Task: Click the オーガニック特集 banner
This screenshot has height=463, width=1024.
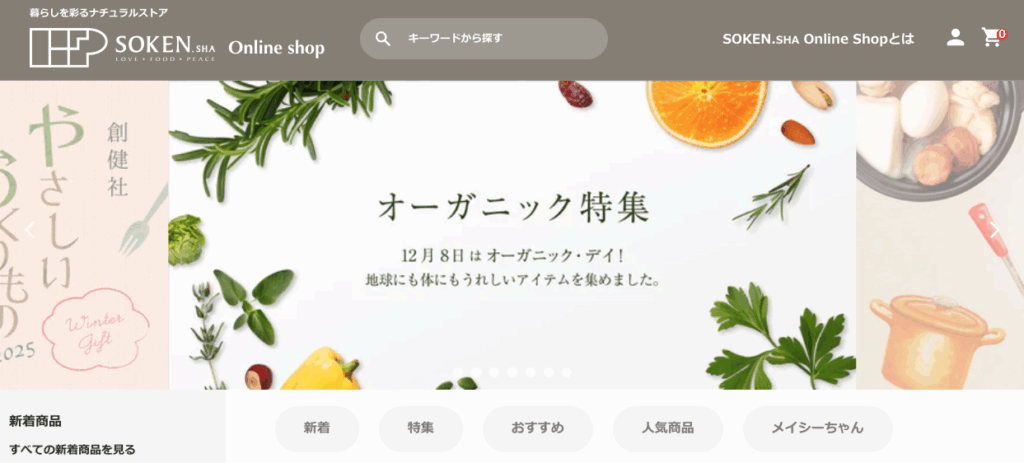Action: [x=513, y=235]
